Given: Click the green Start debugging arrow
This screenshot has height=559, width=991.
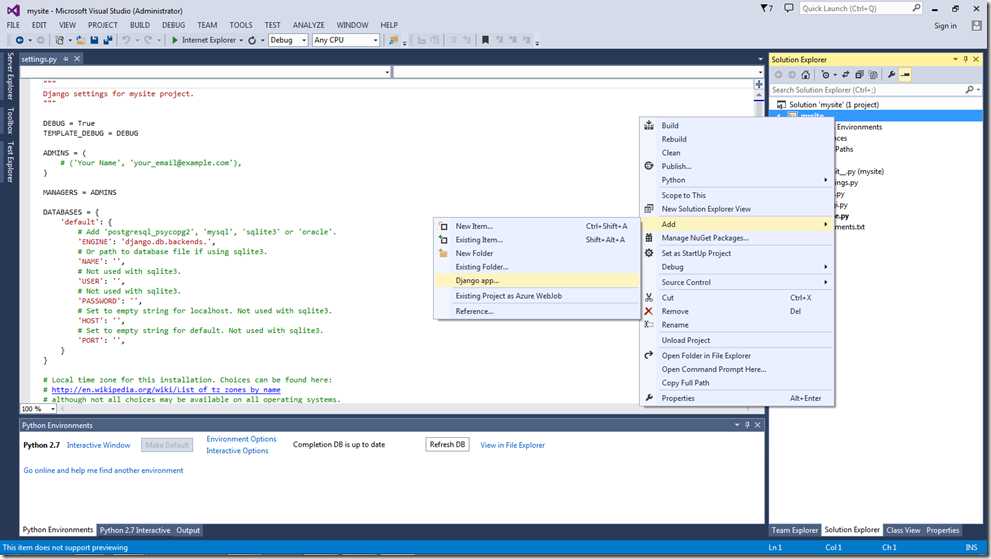Looking at the screenshot, I should click(x=175, y=40).
